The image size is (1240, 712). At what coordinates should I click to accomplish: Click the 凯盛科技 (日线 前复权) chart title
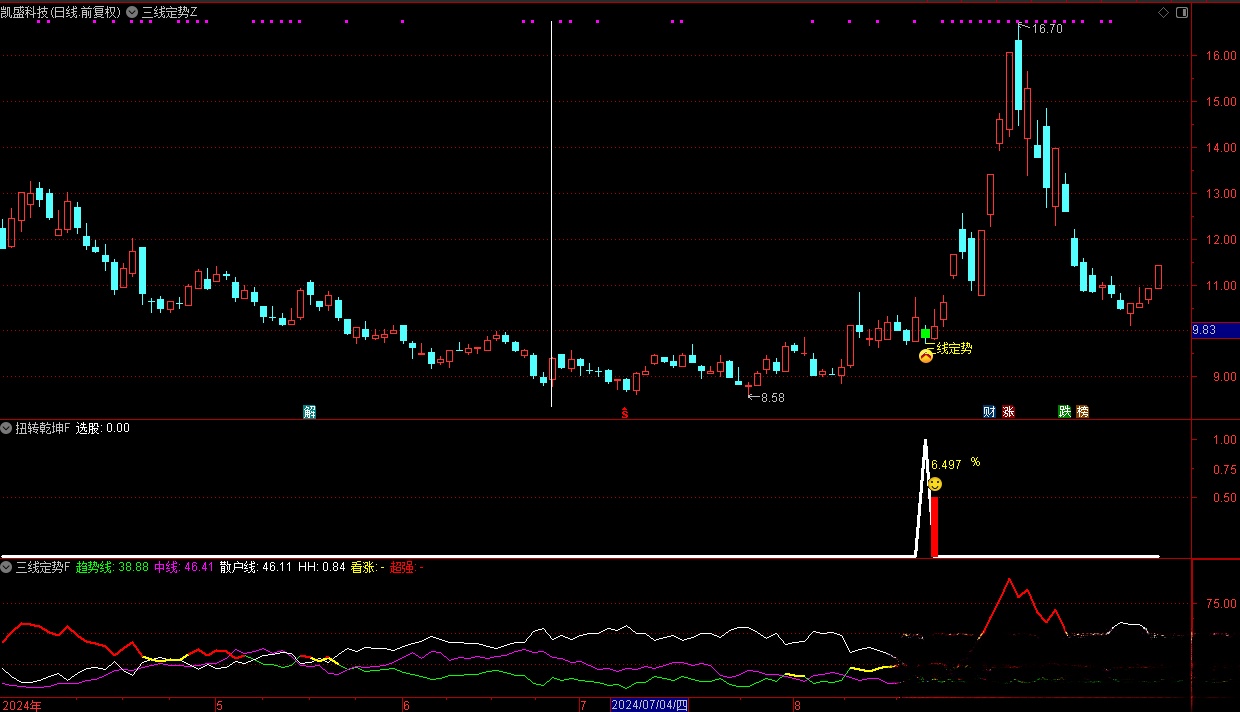coord(60,12)
